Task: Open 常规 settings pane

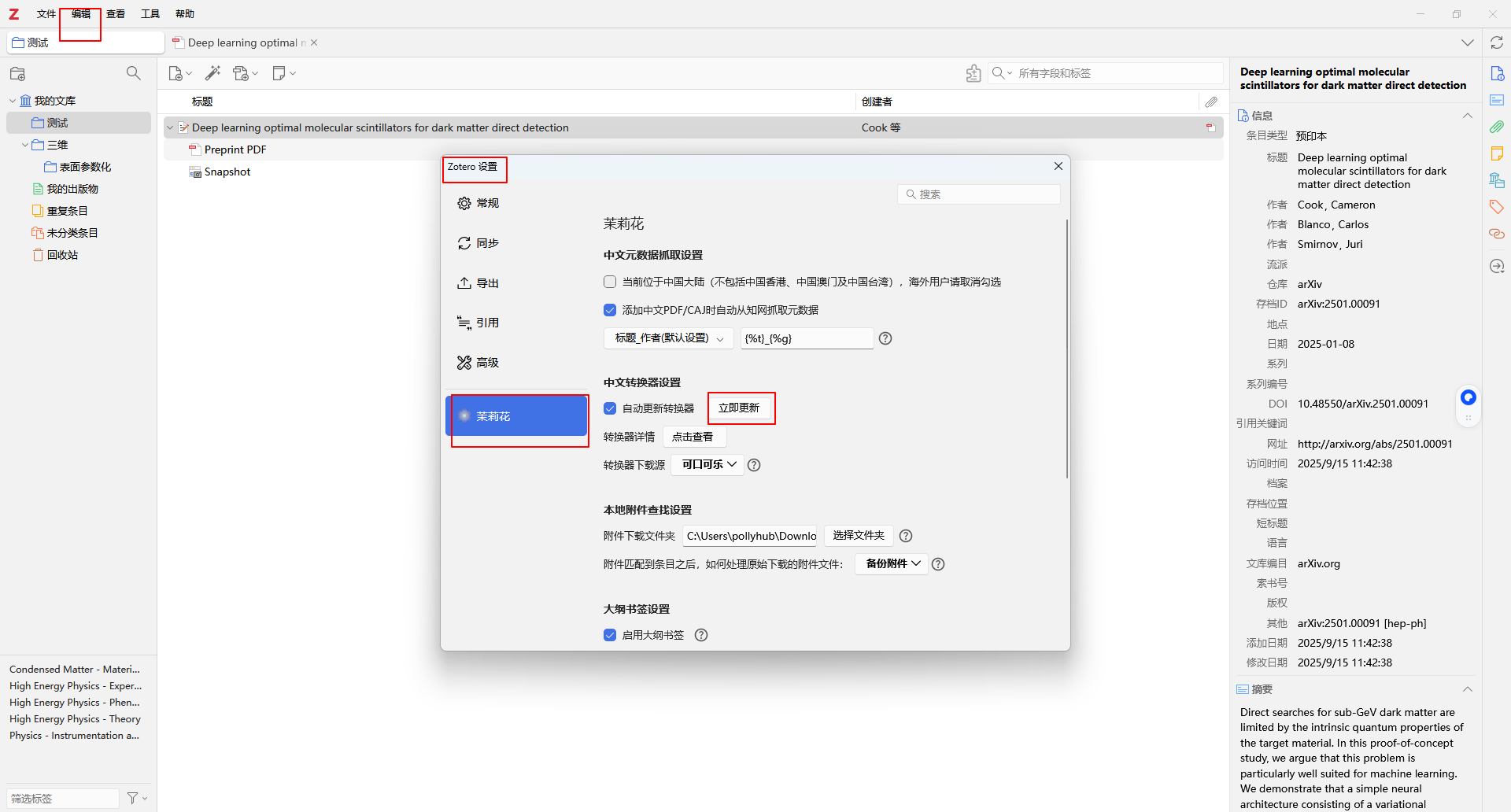Action: (x=516, y=203)
